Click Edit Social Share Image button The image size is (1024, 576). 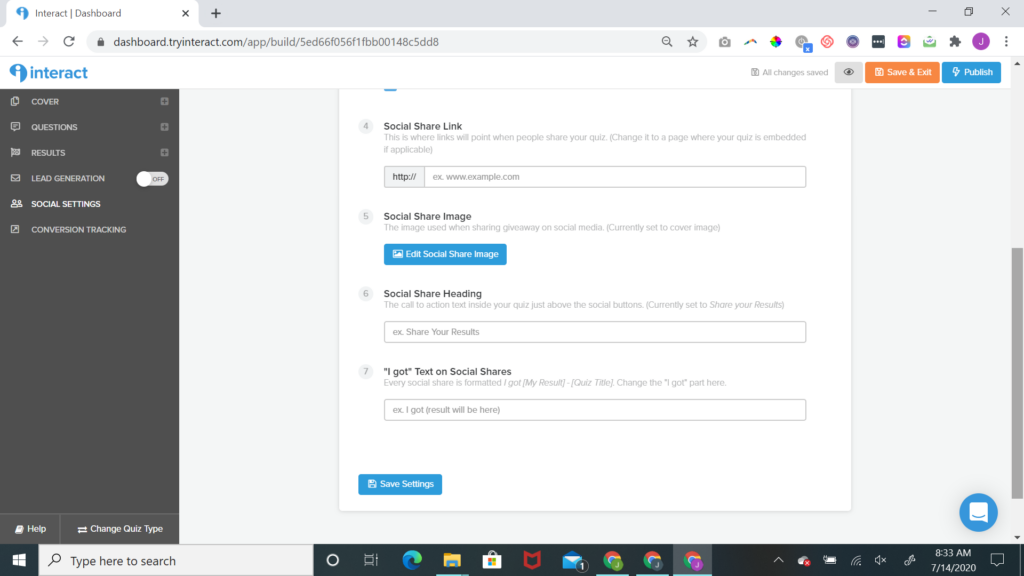tap(445, 254)
